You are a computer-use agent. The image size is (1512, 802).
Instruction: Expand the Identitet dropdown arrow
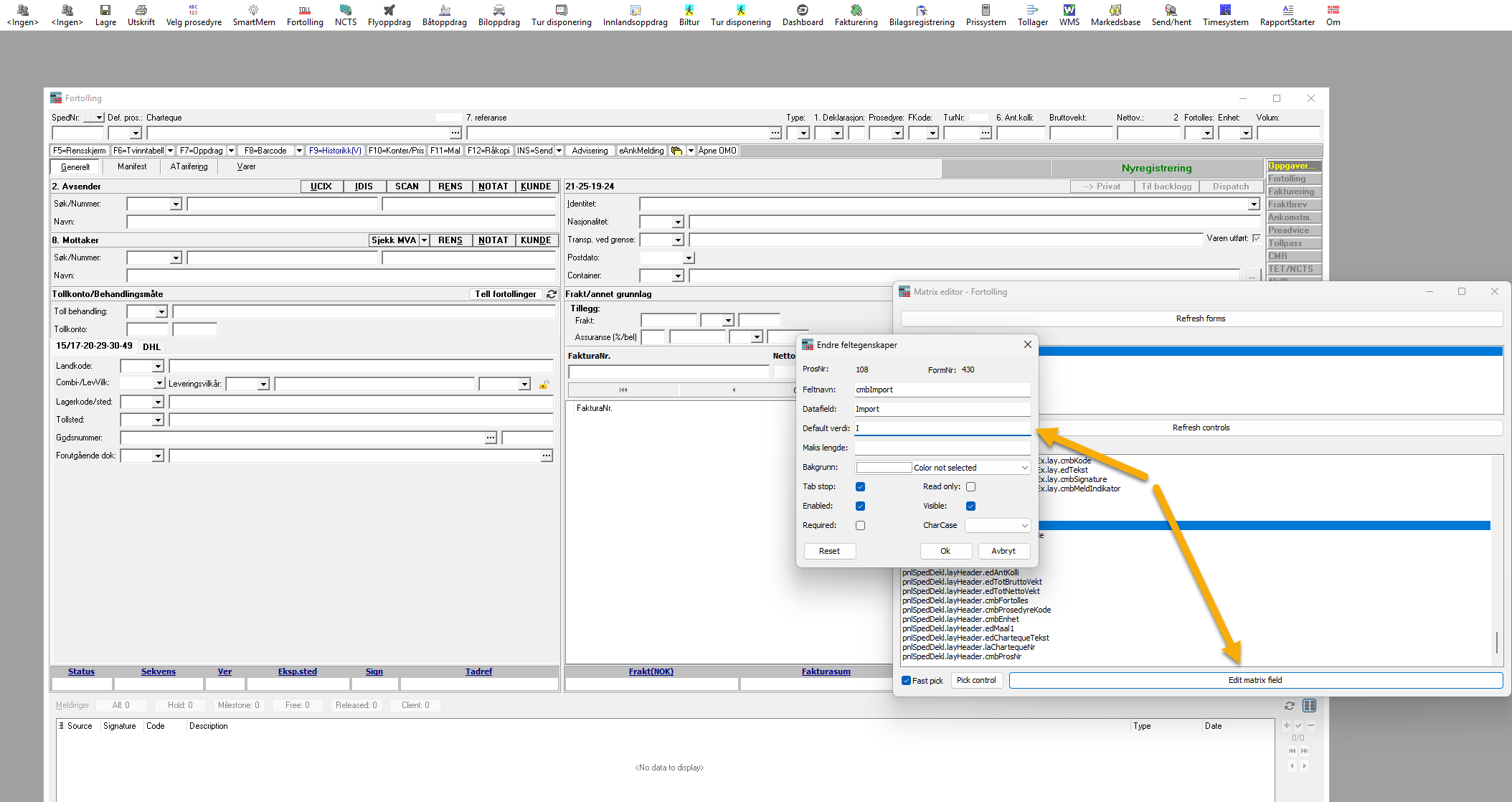click(x=1254, y=204)
